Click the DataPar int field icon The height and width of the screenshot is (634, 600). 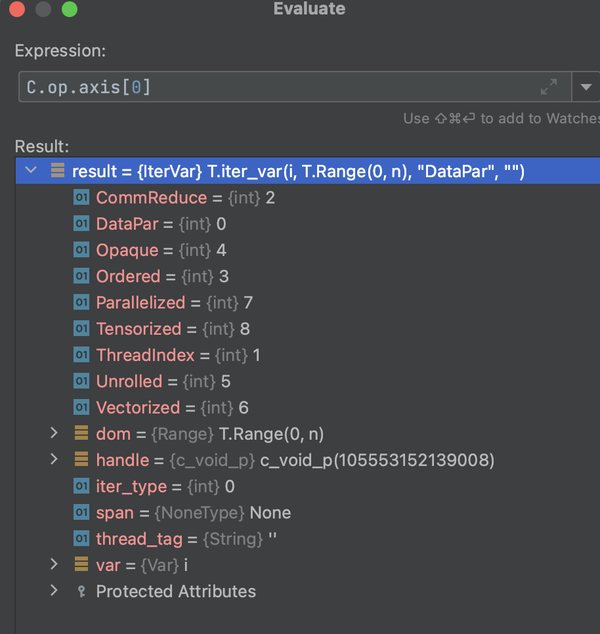point(81,224)
